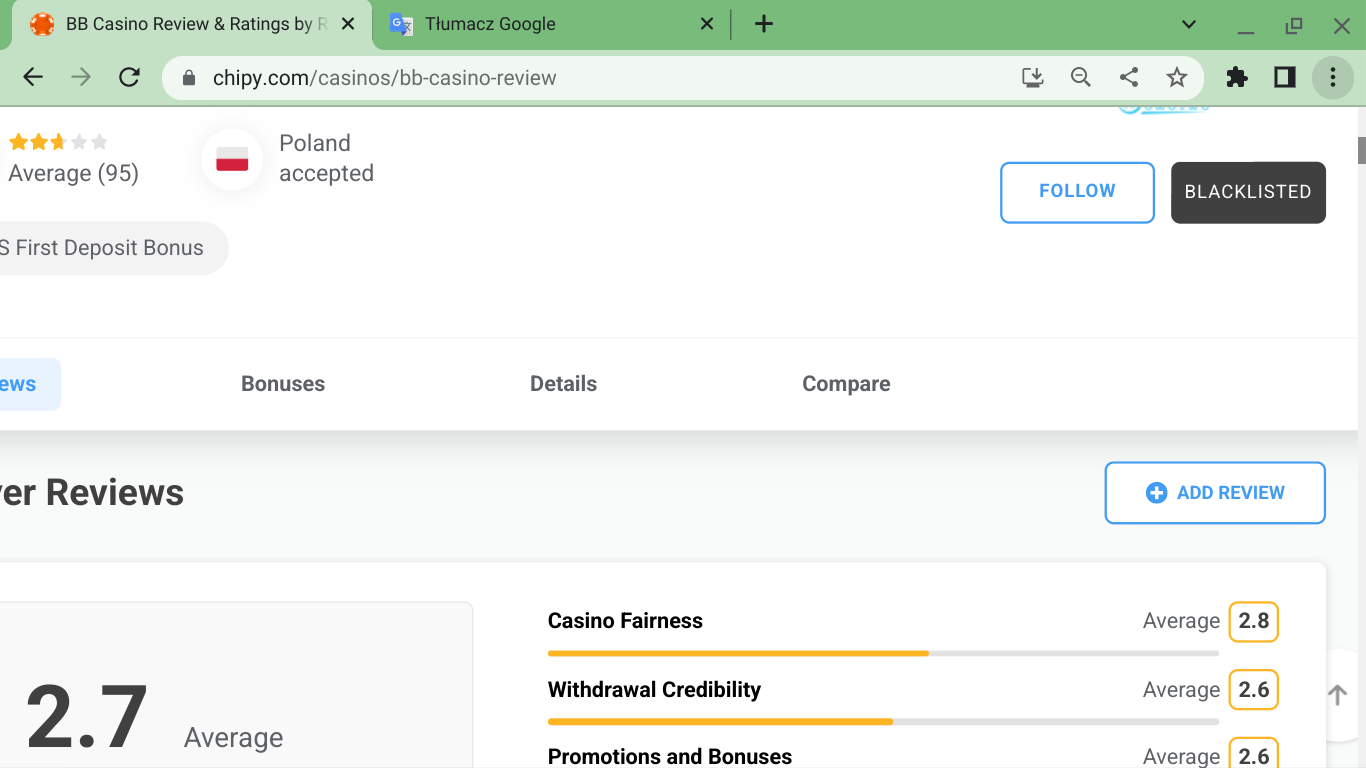This screenshot has height=768, width=1366.
Task: Open the Extensions puzzle icon
Action: coord(1237,77)
